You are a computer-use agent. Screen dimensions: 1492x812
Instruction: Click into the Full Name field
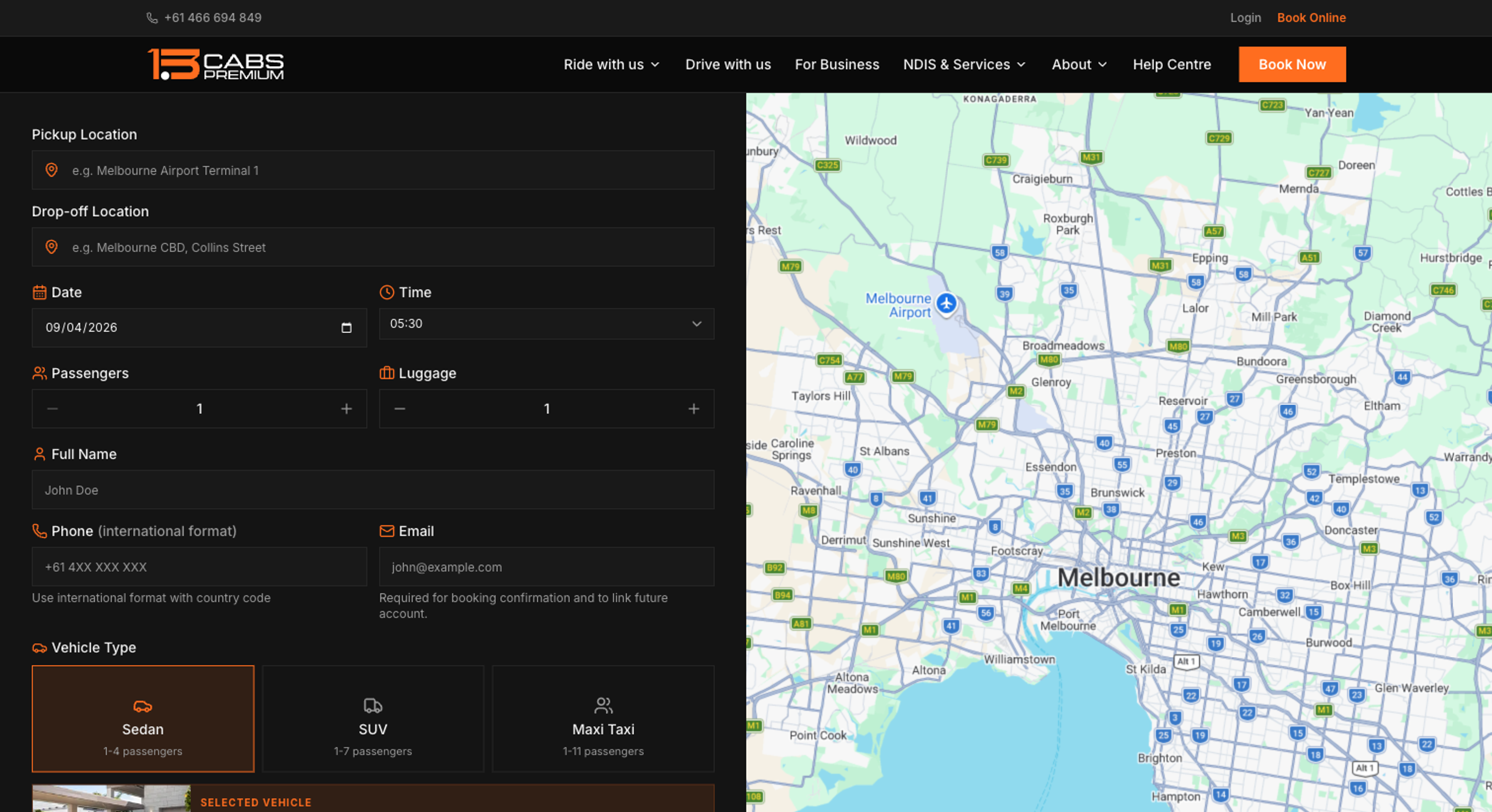tap(373, 490)
